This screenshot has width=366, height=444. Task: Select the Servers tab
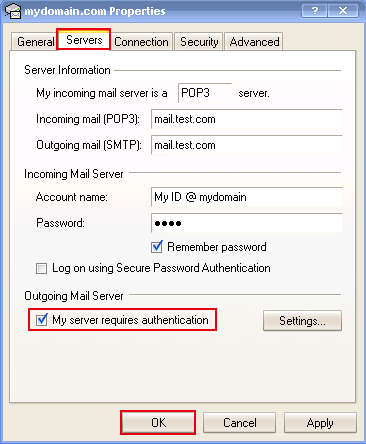(x=84, y=40)
